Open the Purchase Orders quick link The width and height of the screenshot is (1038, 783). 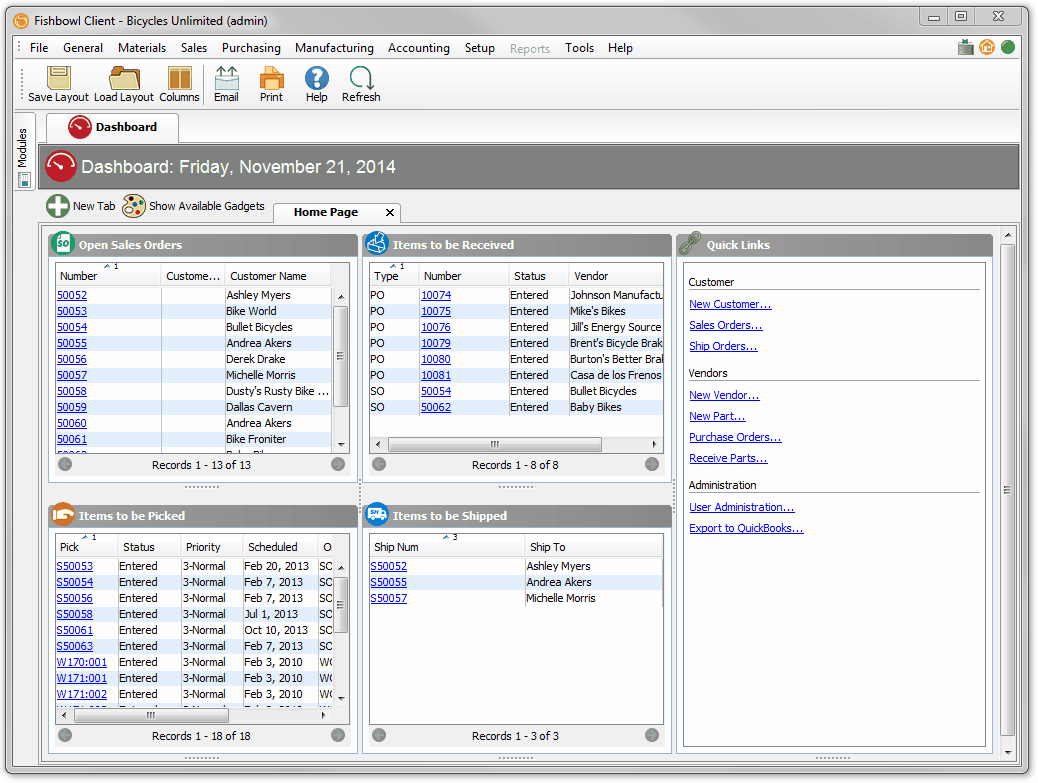click(735, 438)
